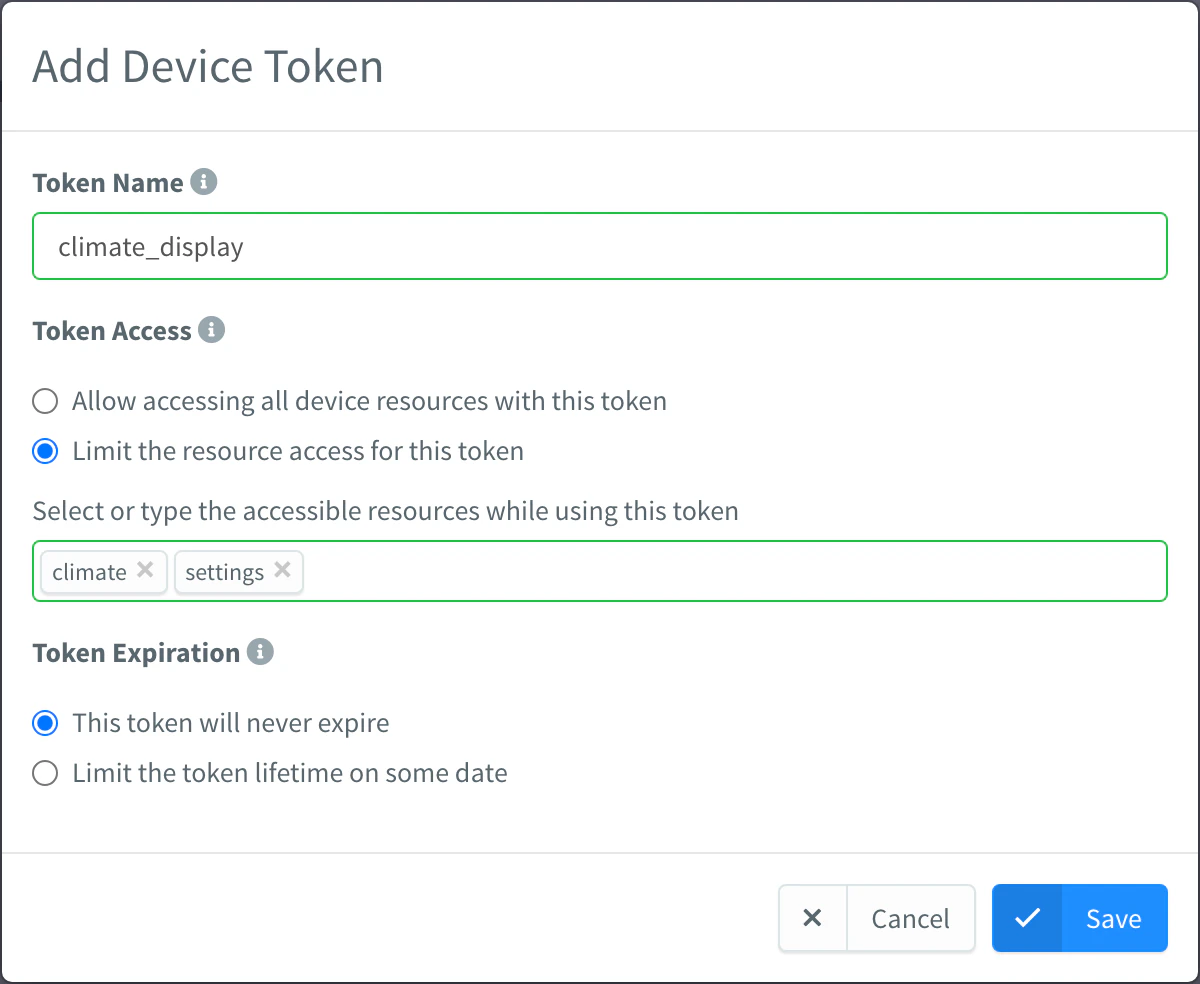This screenshot has height=984, width=1200.
Task: Click the Token Access label
Action: coord(112,331)
